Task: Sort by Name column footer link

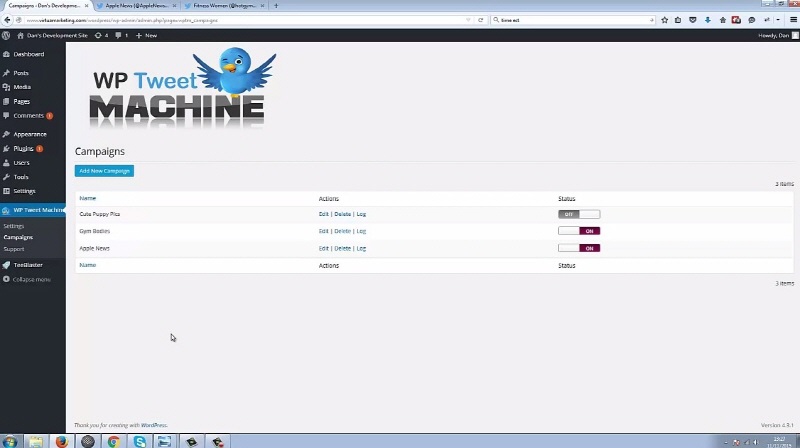Action: [x=88, y=265]
